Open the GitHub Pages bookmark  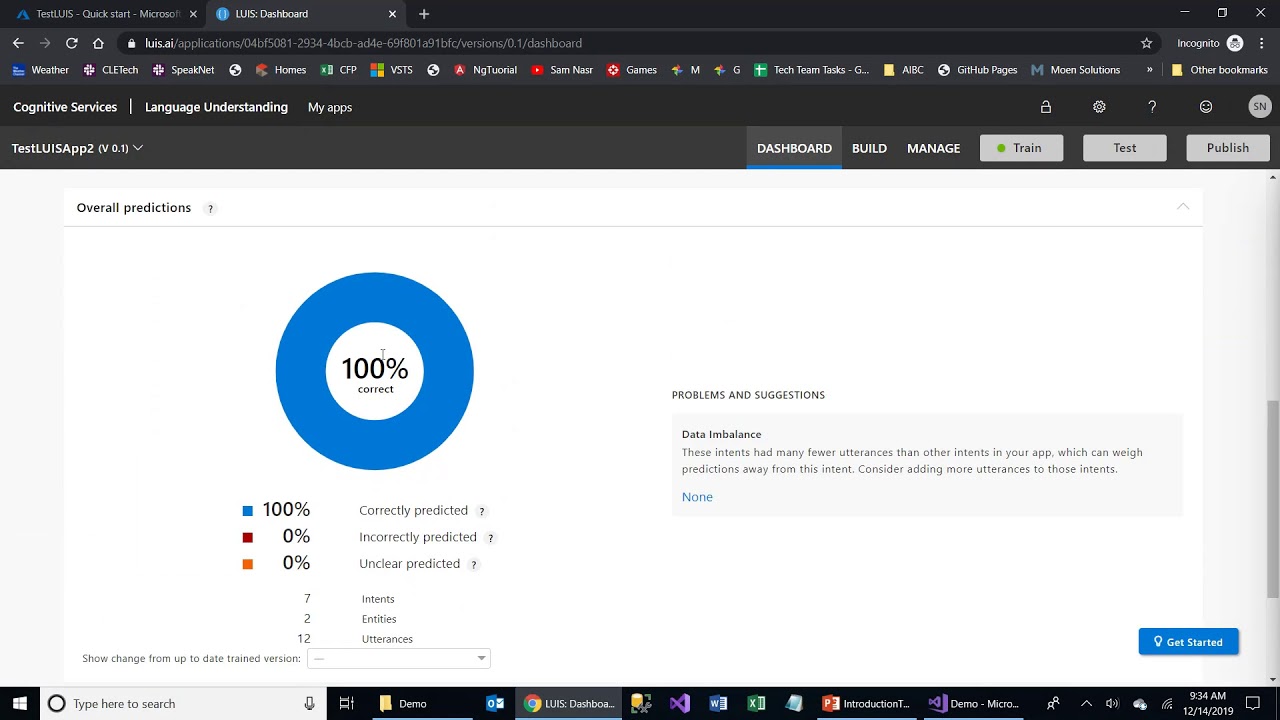click(x=977, y=70)
